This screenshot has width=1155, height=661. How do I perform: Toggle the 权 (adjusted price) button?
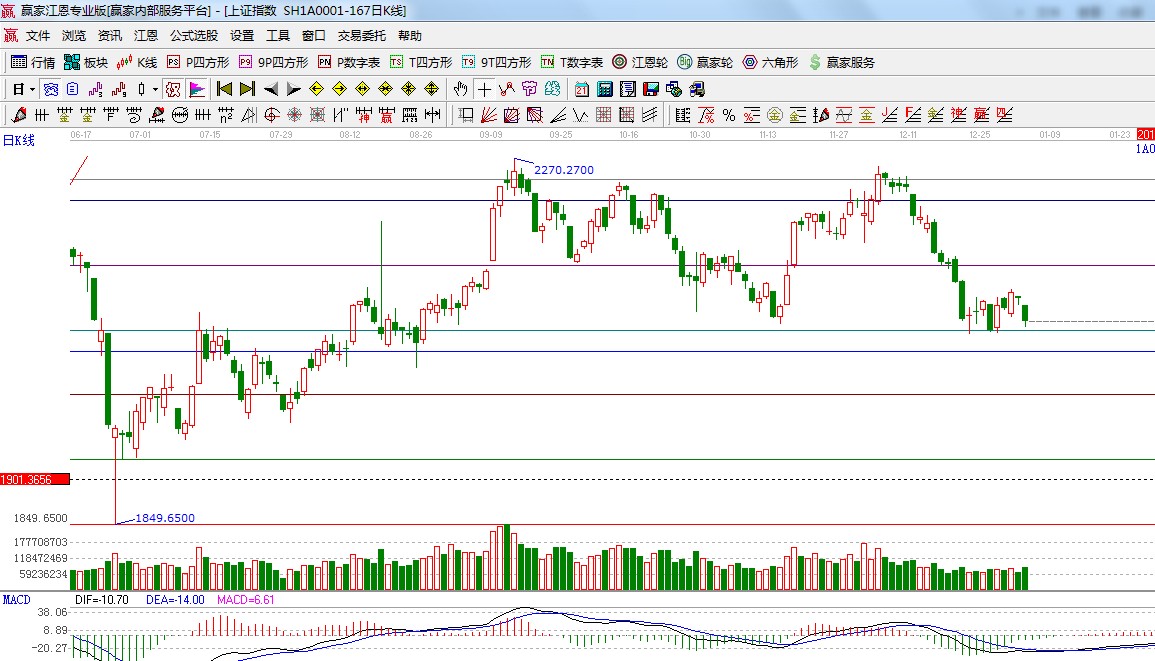(x=173, y=89)
